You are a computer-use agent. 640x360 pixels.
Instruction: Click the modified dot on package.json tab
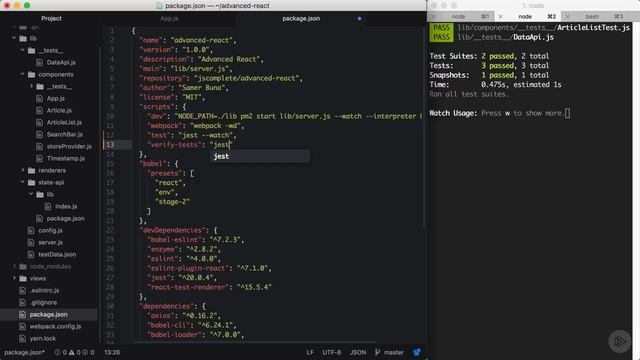tap(359, 18)
